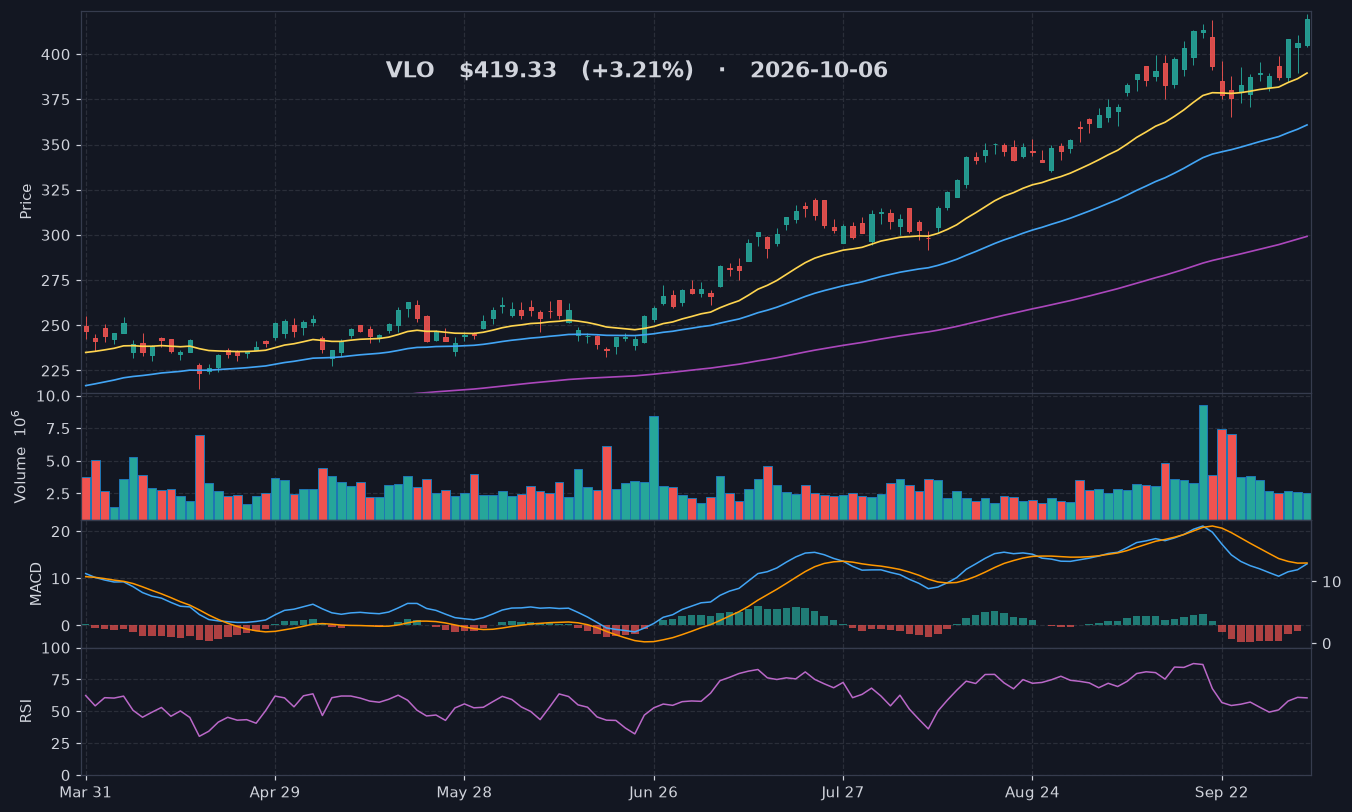The image size is (1352, 812).
Task: Select the Mar 31 date label
Action: 86,792
